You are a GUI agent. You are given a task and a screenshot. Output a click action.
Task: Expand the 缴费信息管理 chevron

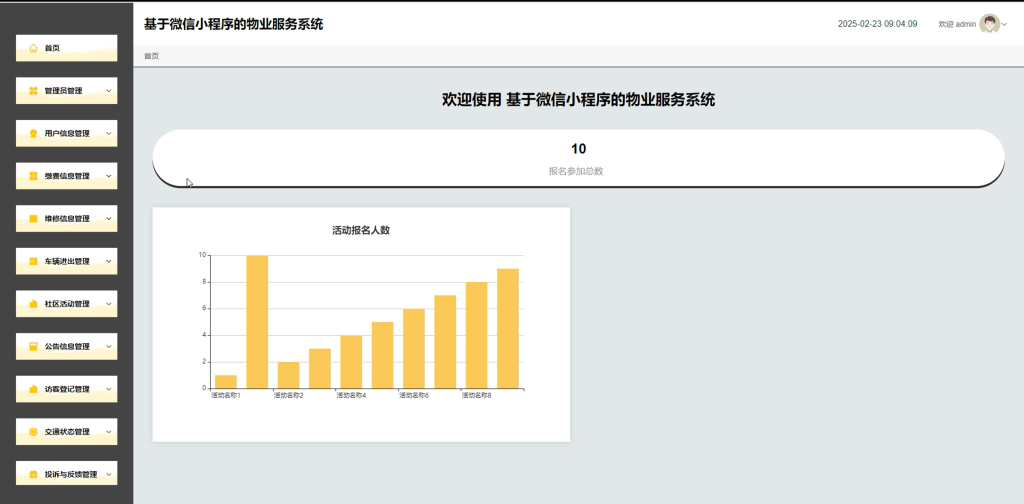click(x=108, y=176)
